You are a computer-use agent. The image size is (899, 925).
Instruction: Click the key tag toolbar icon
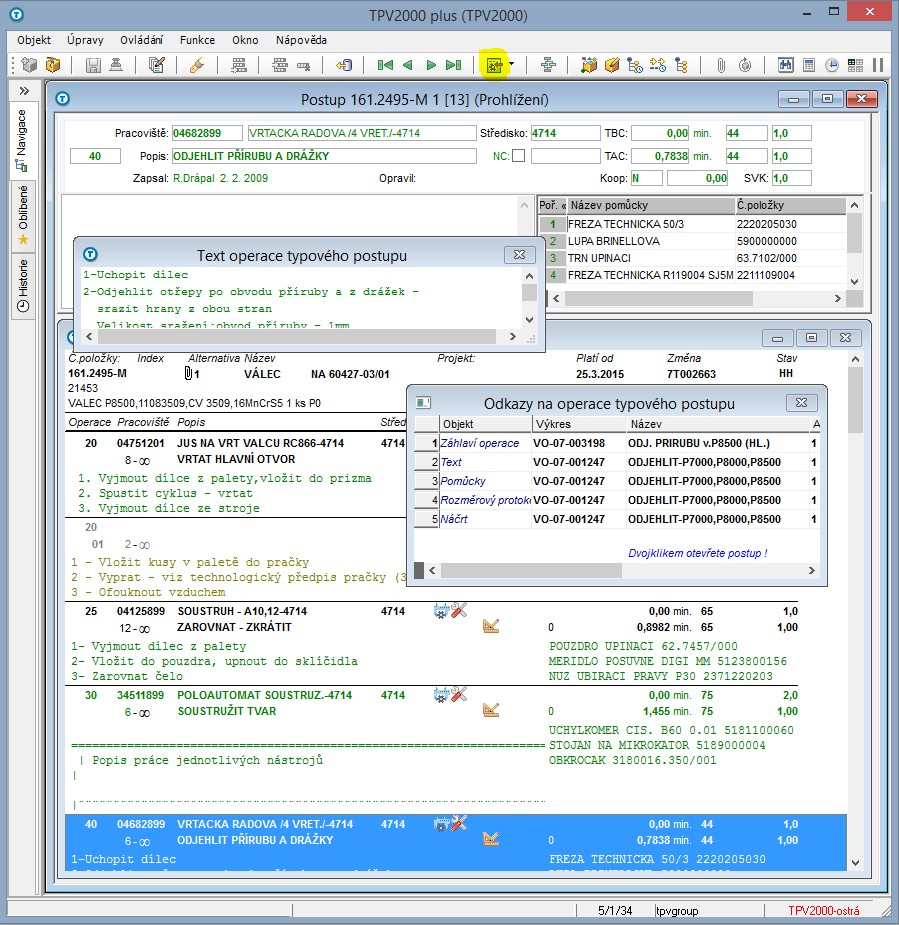(304, 65)
